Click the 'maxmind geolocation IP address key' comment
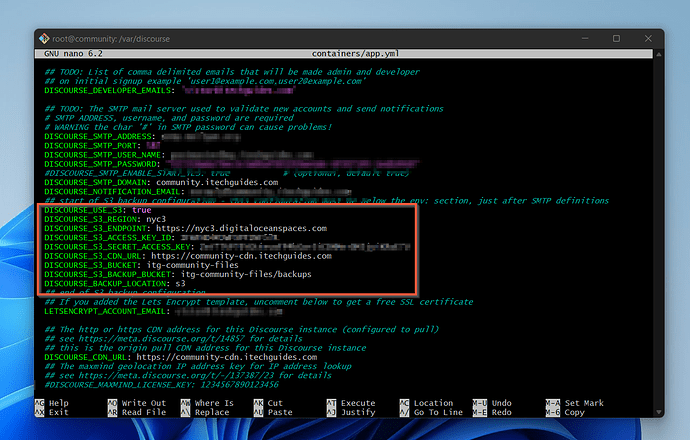This screenshot has height=440, width=690. pyautogui.click(x=198, y=367)
